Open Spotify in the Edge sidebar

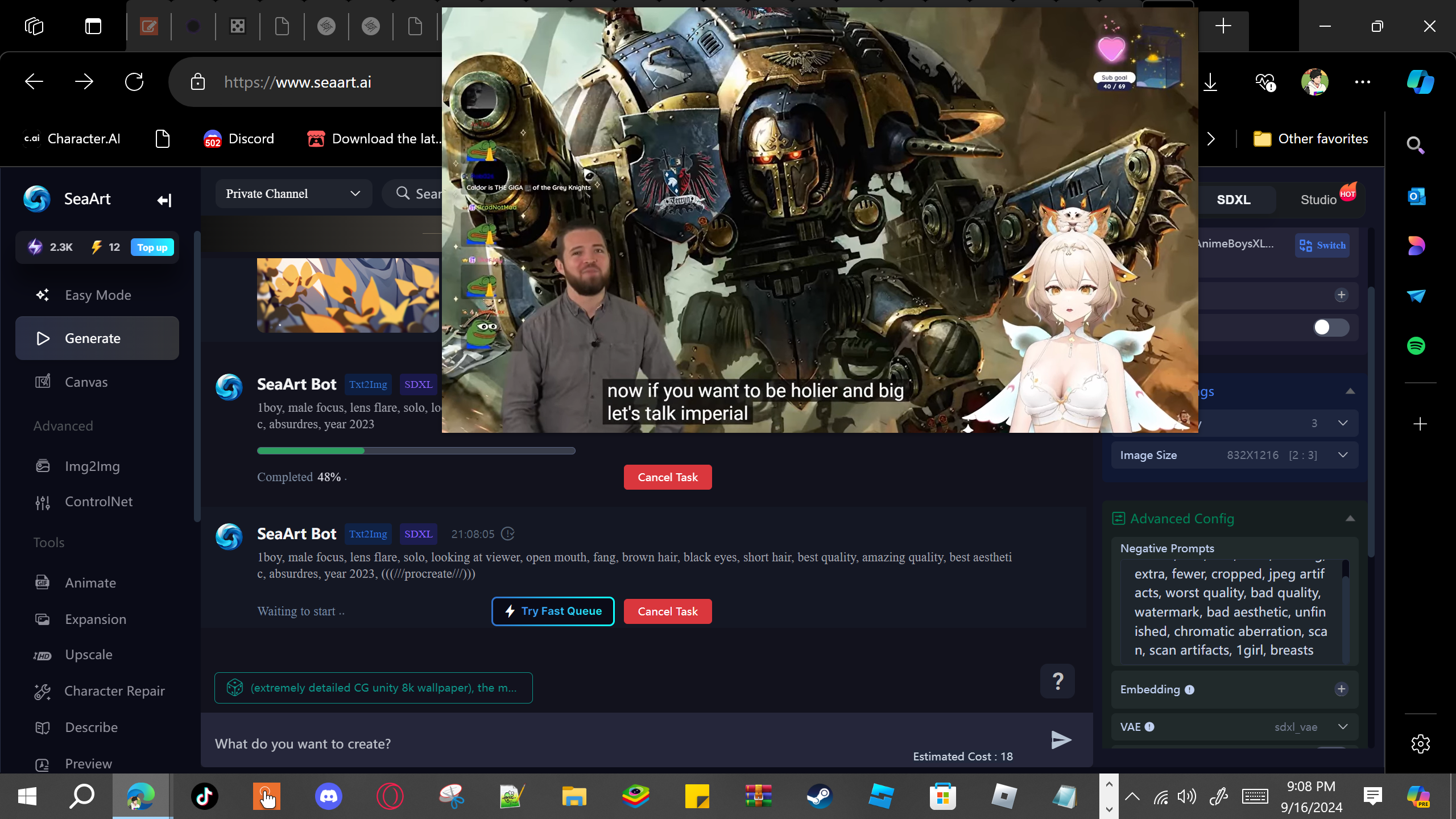[1416, 346]
